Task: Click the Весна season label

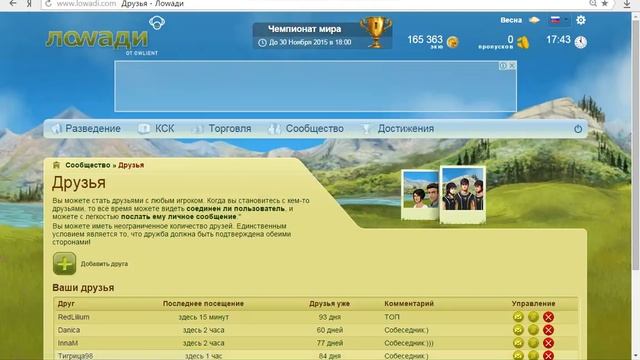Action: tap(511, 20)
